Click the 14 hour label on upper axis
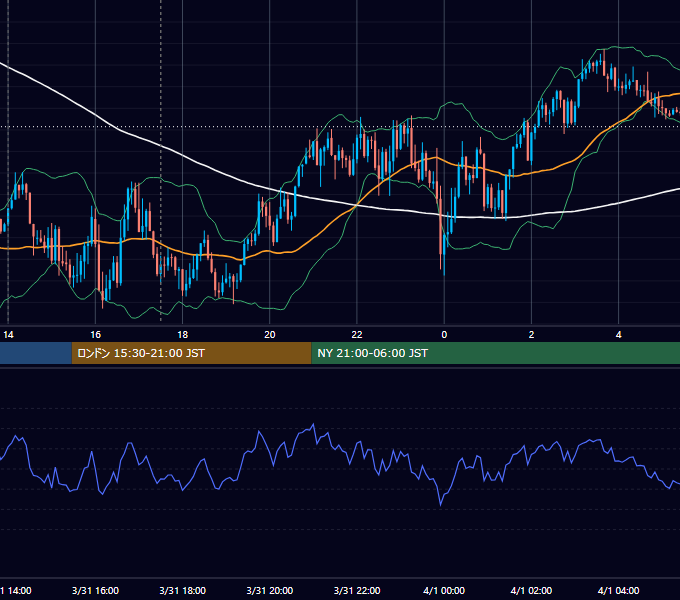Image resolution: width=680 pixels, height=600 pixels. coord(8,335)
